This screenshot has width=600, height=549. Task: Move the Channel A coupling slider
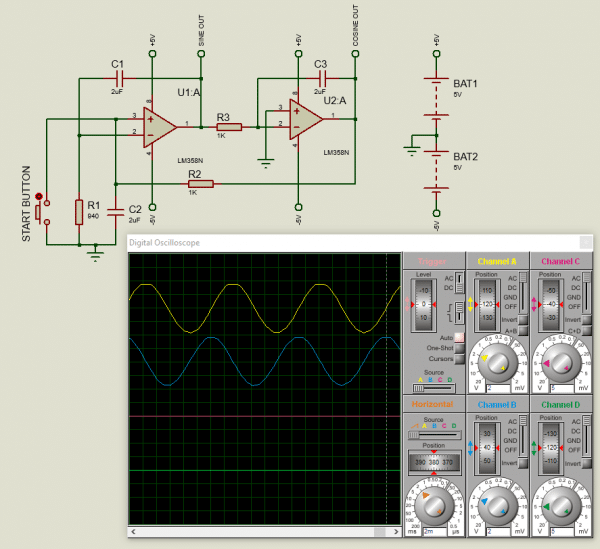pos(523,292)
